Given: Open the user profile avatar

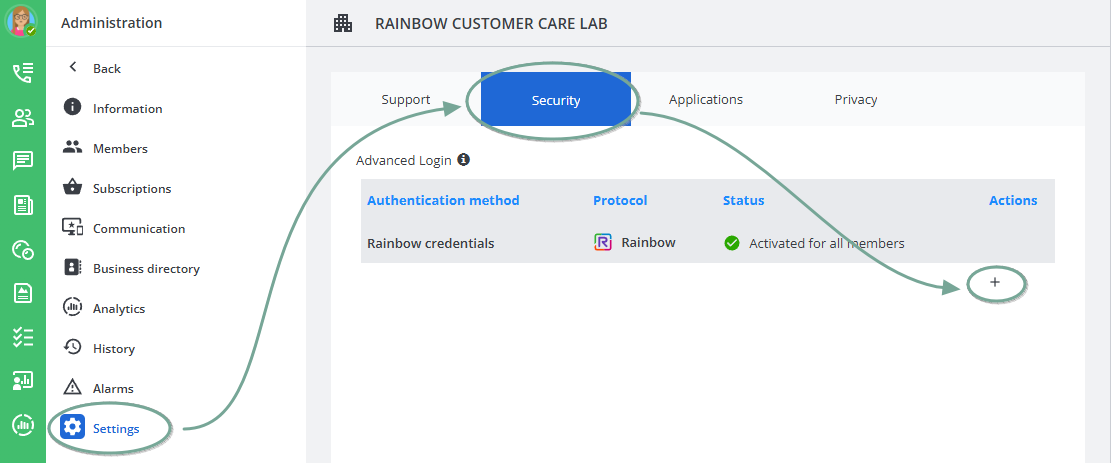Looking at the screenshot, I should pyautogui.click(x=22, y=22).
